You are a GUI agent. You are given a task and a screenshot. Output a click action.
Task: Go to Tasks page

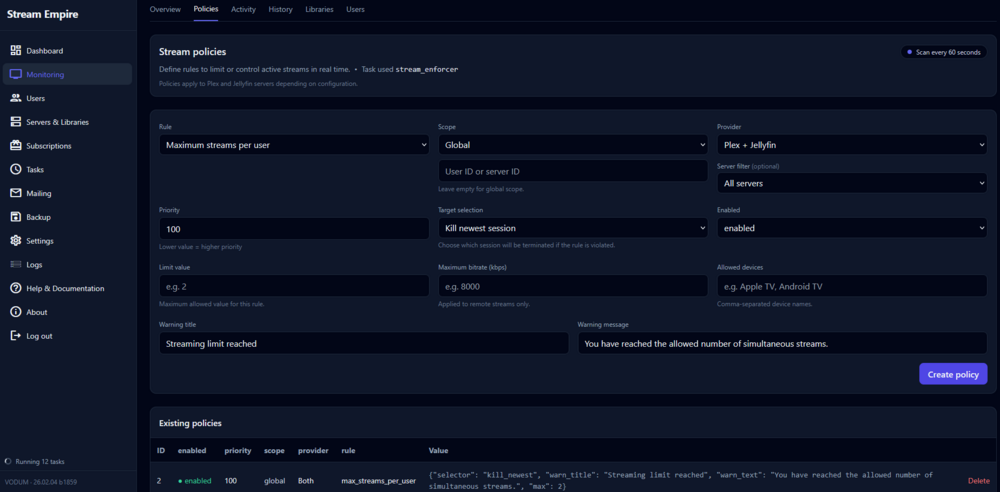point(68,169)
